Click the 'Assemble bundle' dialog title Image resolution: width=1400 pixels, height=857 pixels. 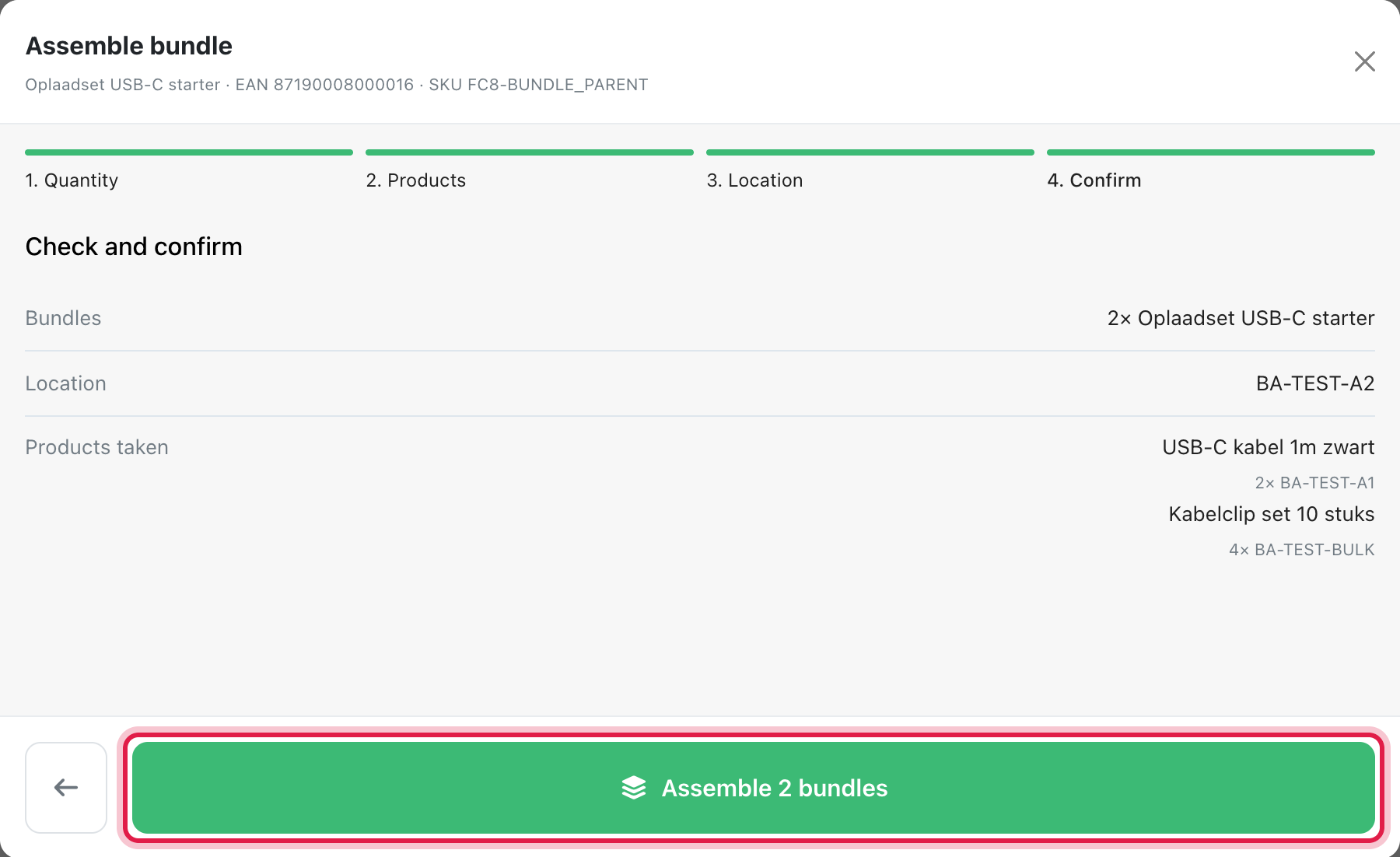pyautogui.click(x=129, y=46)
